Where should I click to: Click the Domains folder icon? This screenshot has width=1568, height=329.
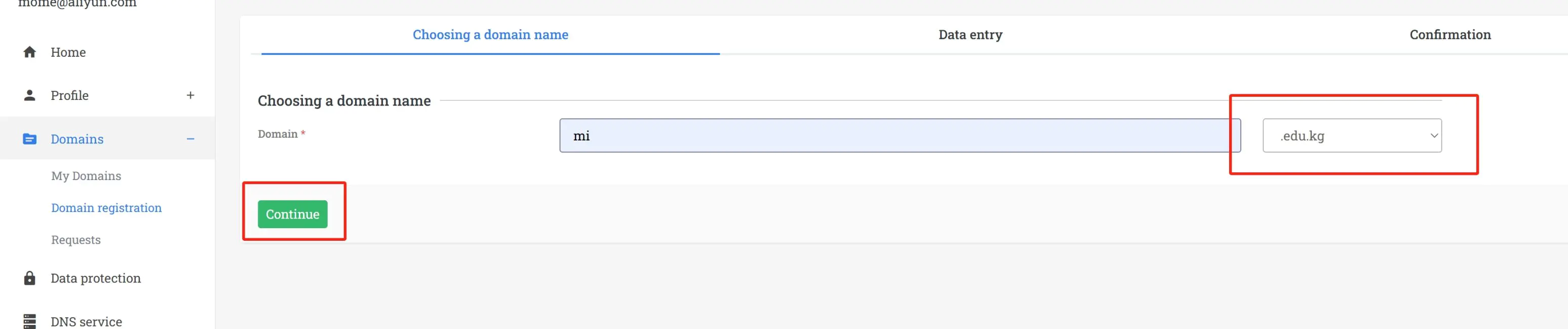tap(29, 139)
